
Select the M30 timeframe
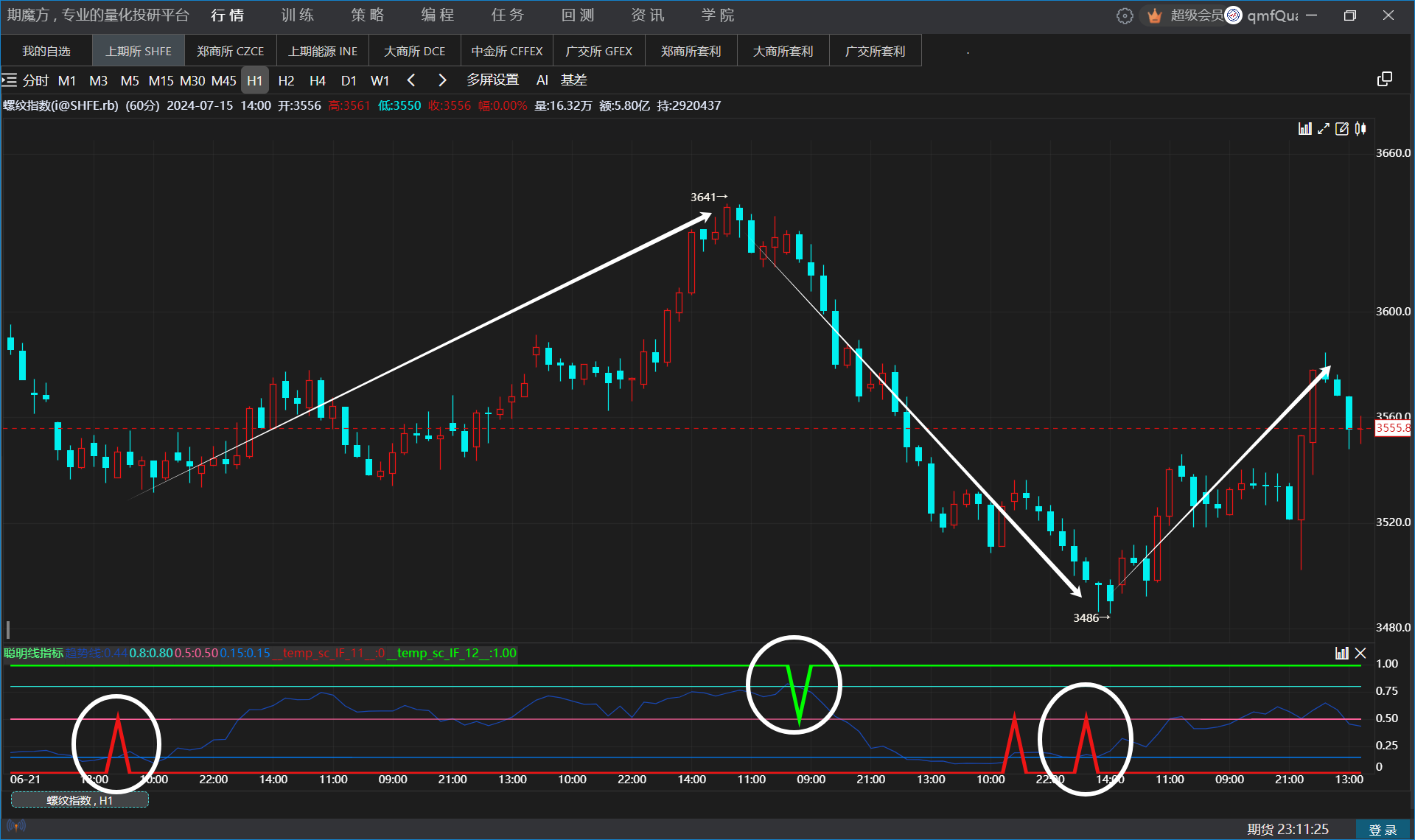pyautogui.click(x=192, y=80)
